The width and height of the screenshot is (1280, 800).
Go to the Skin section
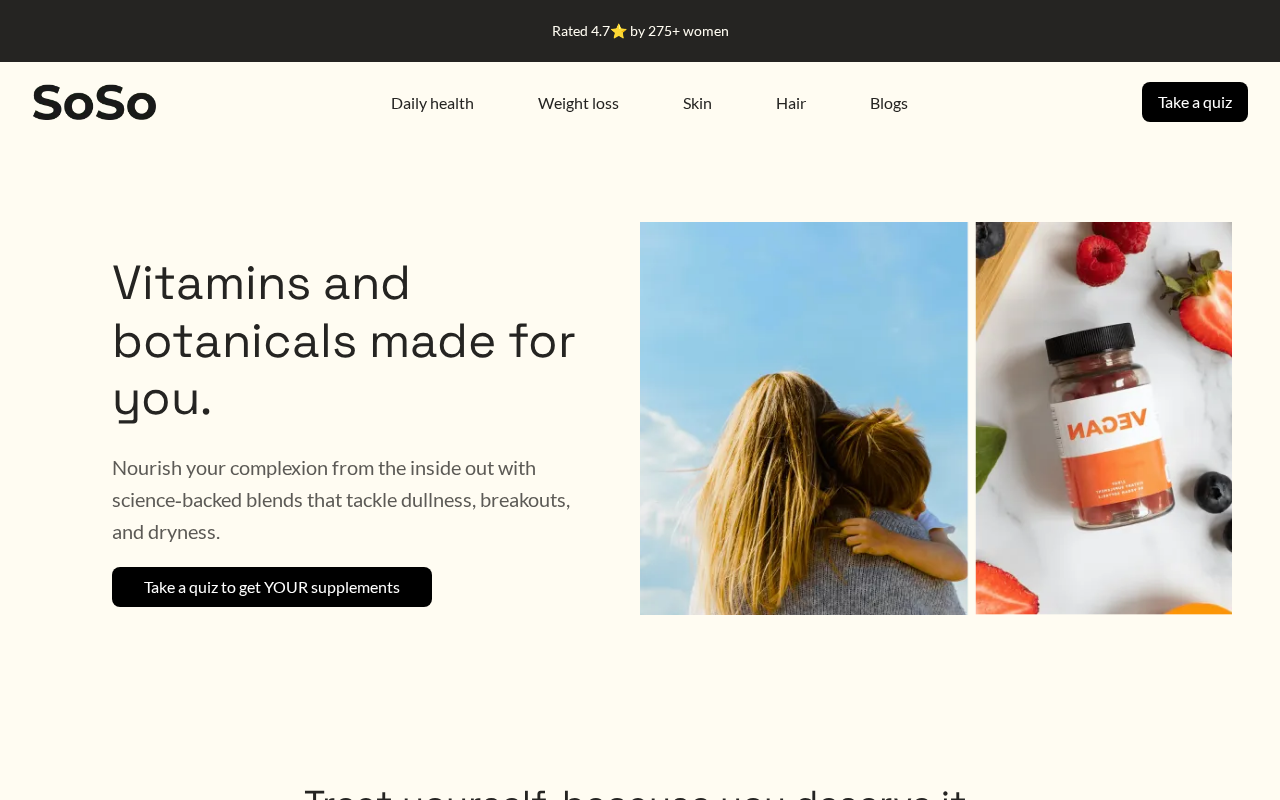point(697,103)
